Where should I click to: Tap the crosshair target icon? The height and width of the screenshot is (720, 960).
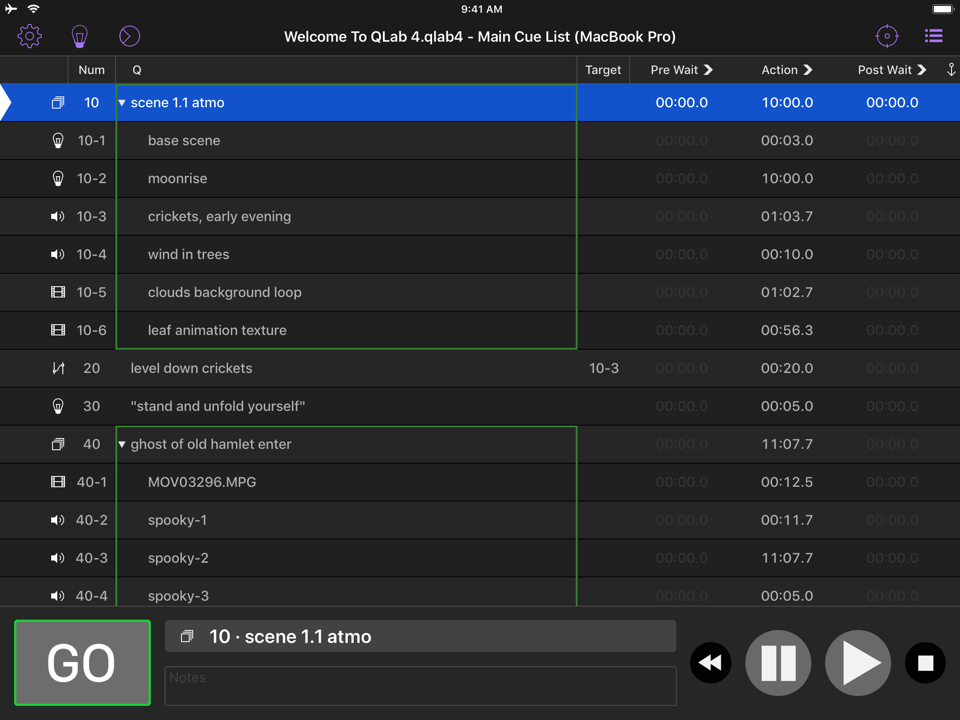pos(886,37)
